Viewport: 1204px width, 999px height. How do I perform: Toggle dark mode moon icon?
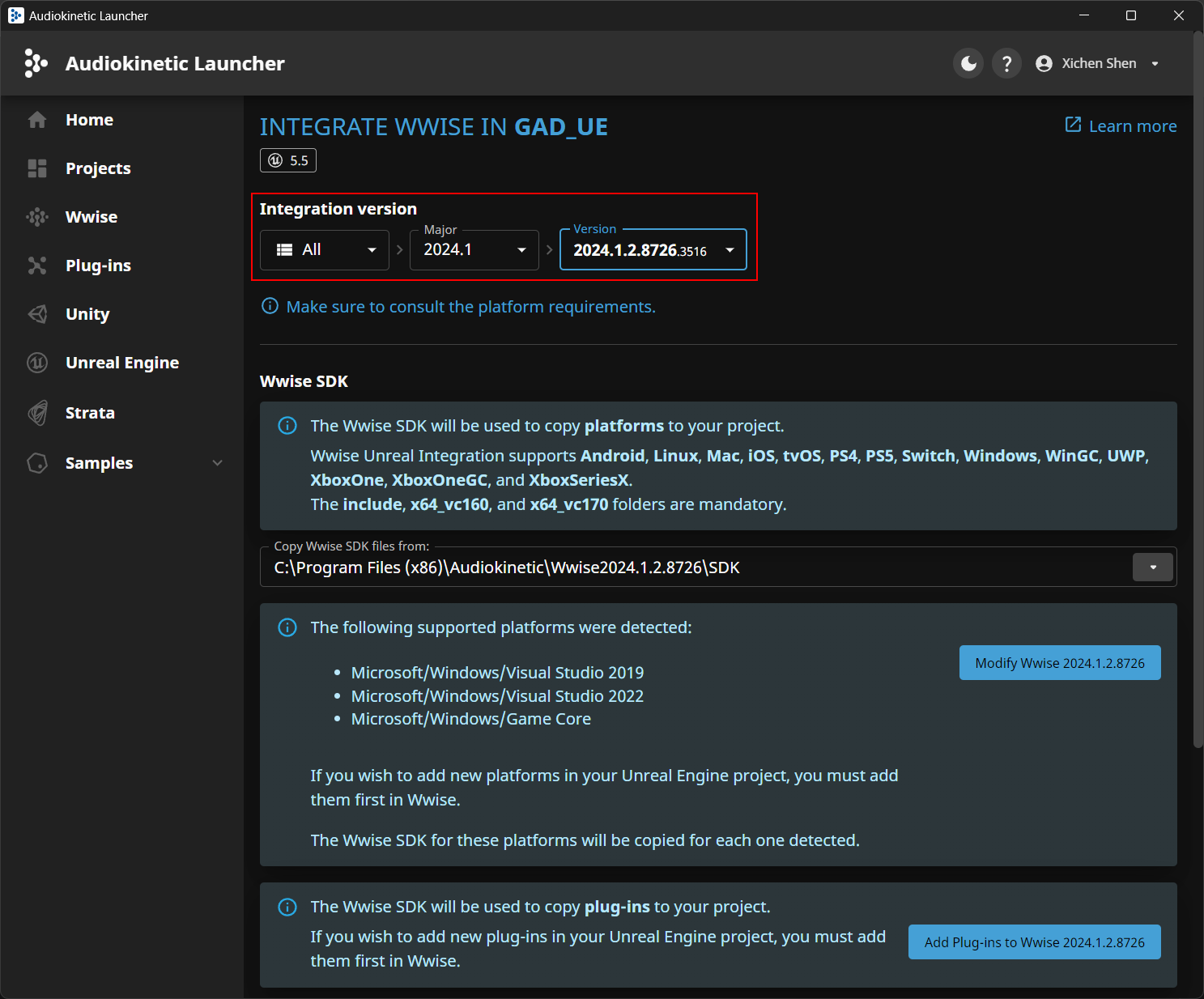pos(968,63)
